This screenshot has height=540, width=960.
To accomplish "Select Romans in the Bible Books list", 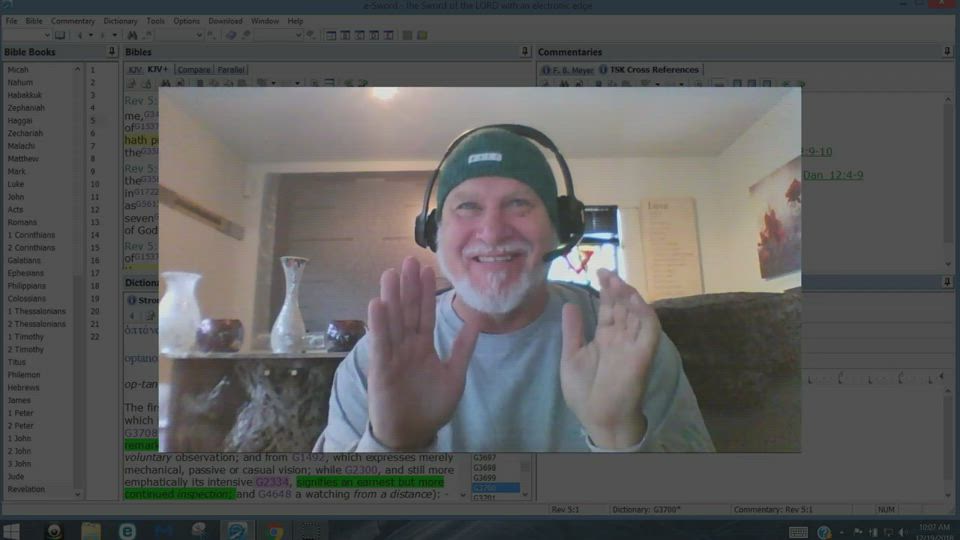I will tap(22, 223).
